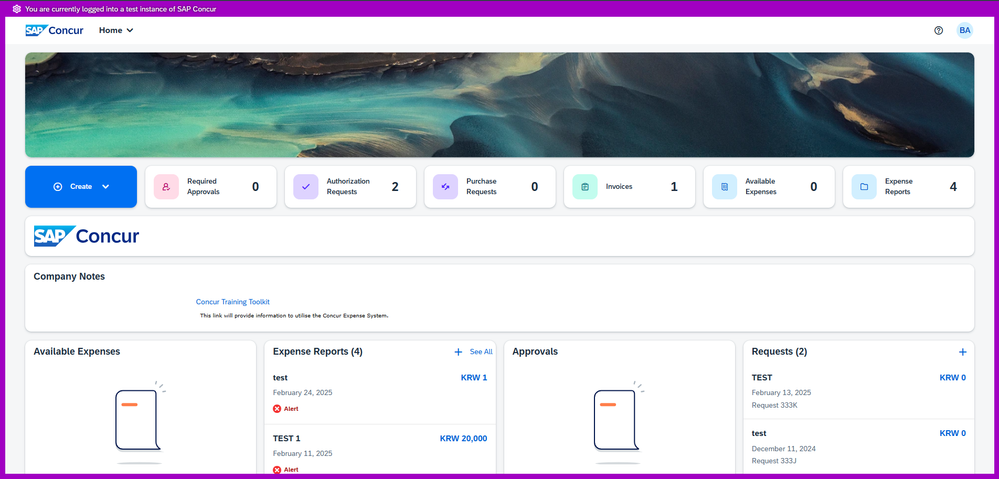Click the Expense Reports folder icon
The width and height of the screenshot is (999, 479).
(864, 187)
